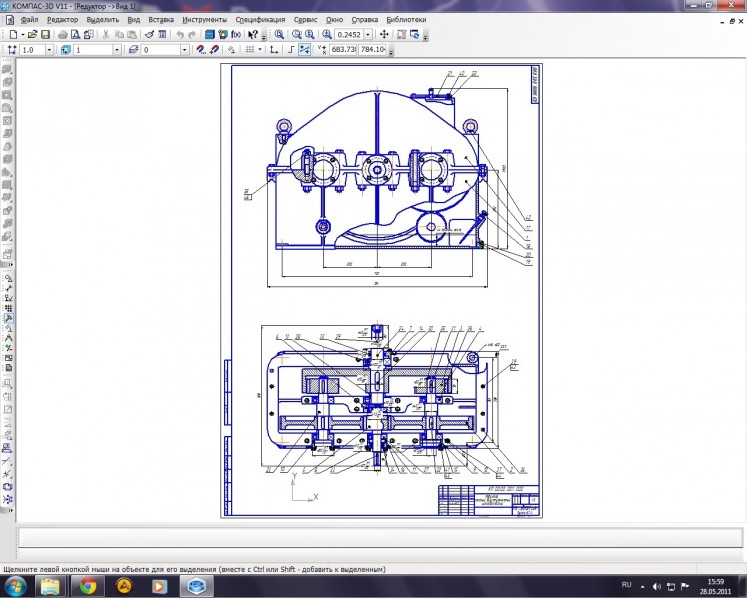Open the Сервис menu
The height and width of the screenshot is (600, 748).
(x=305, y=20)
